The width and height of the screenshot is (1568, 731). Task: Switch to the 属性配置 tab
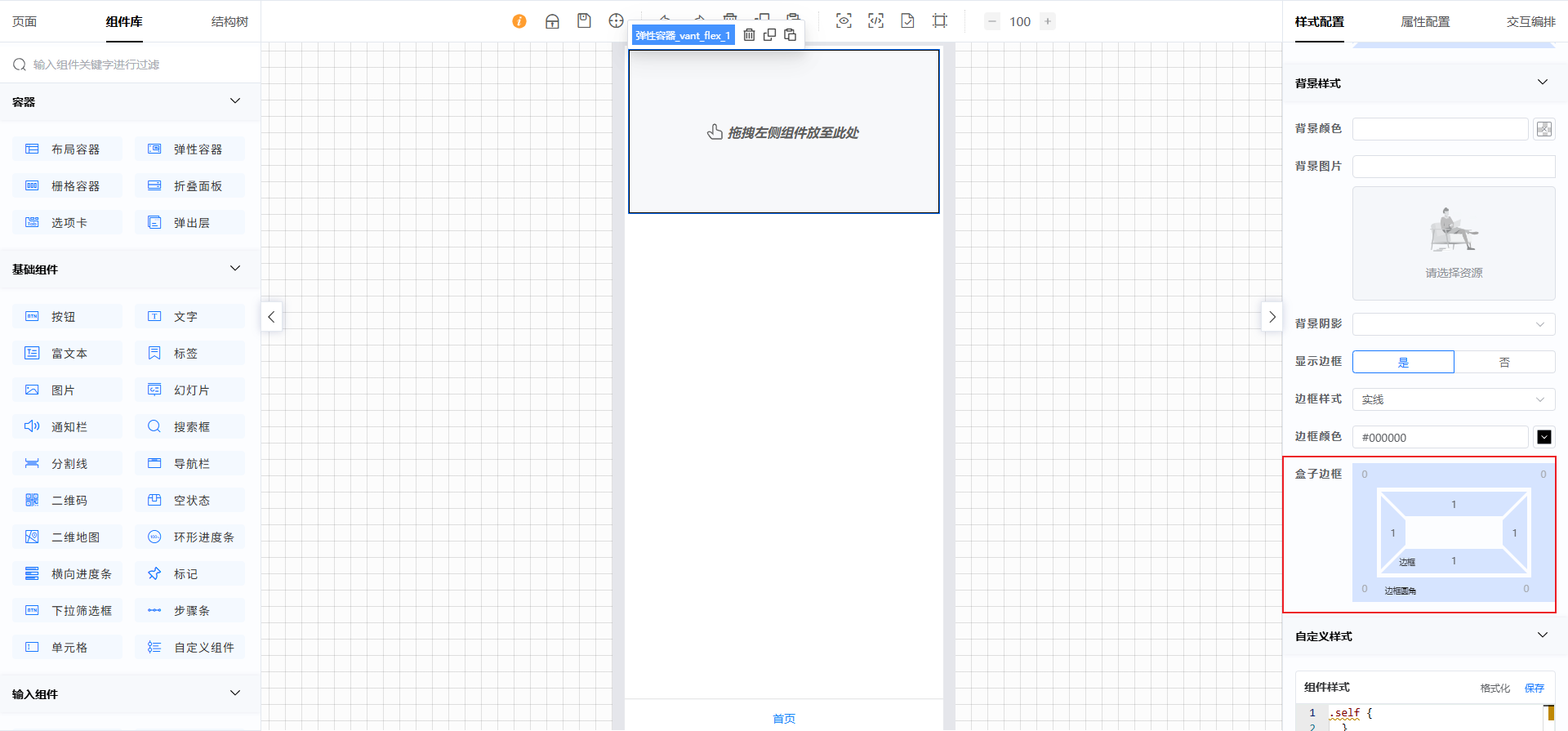coord(1425,22)
